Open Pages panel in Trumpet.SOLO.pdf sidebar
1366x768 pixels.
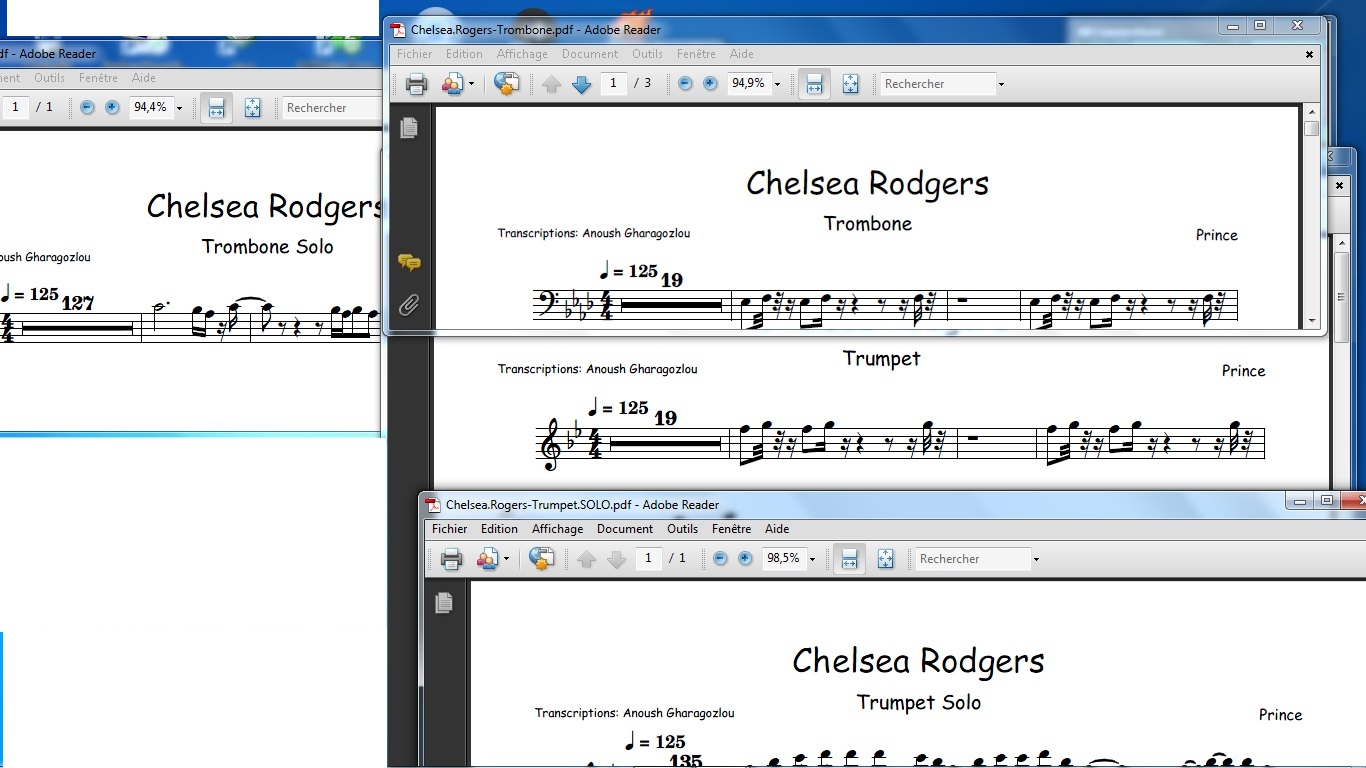click(444, 602)
